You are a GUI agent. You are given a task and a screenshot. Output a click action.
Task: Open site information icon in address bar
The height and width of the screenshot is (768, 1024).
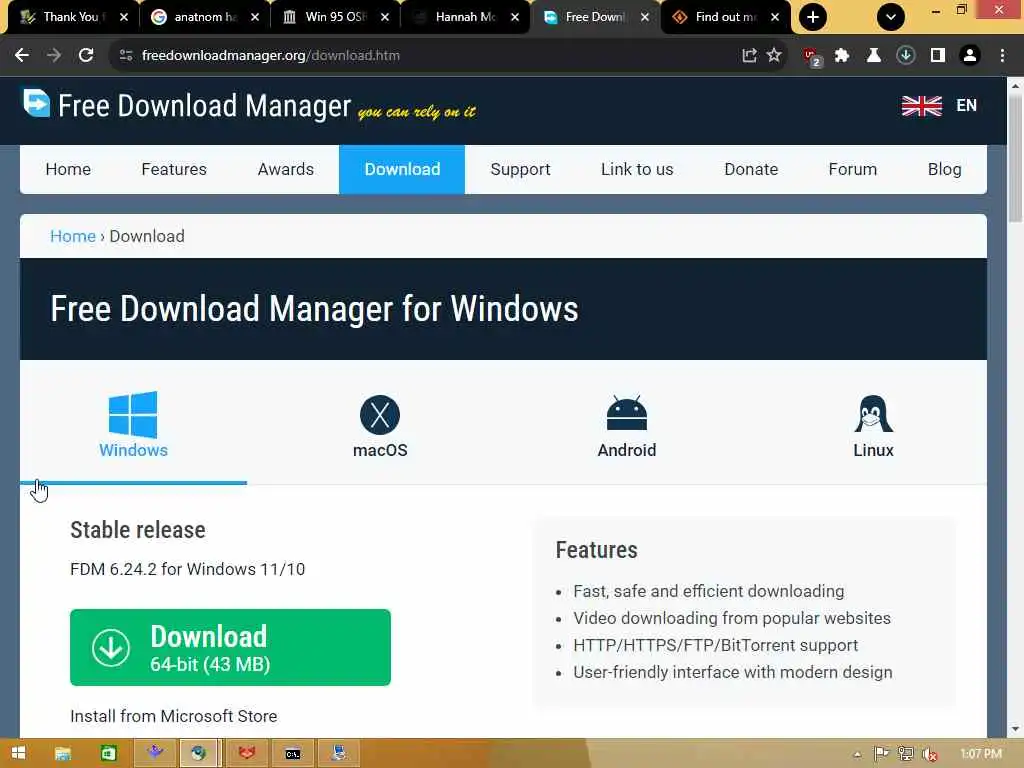point(126,56)
